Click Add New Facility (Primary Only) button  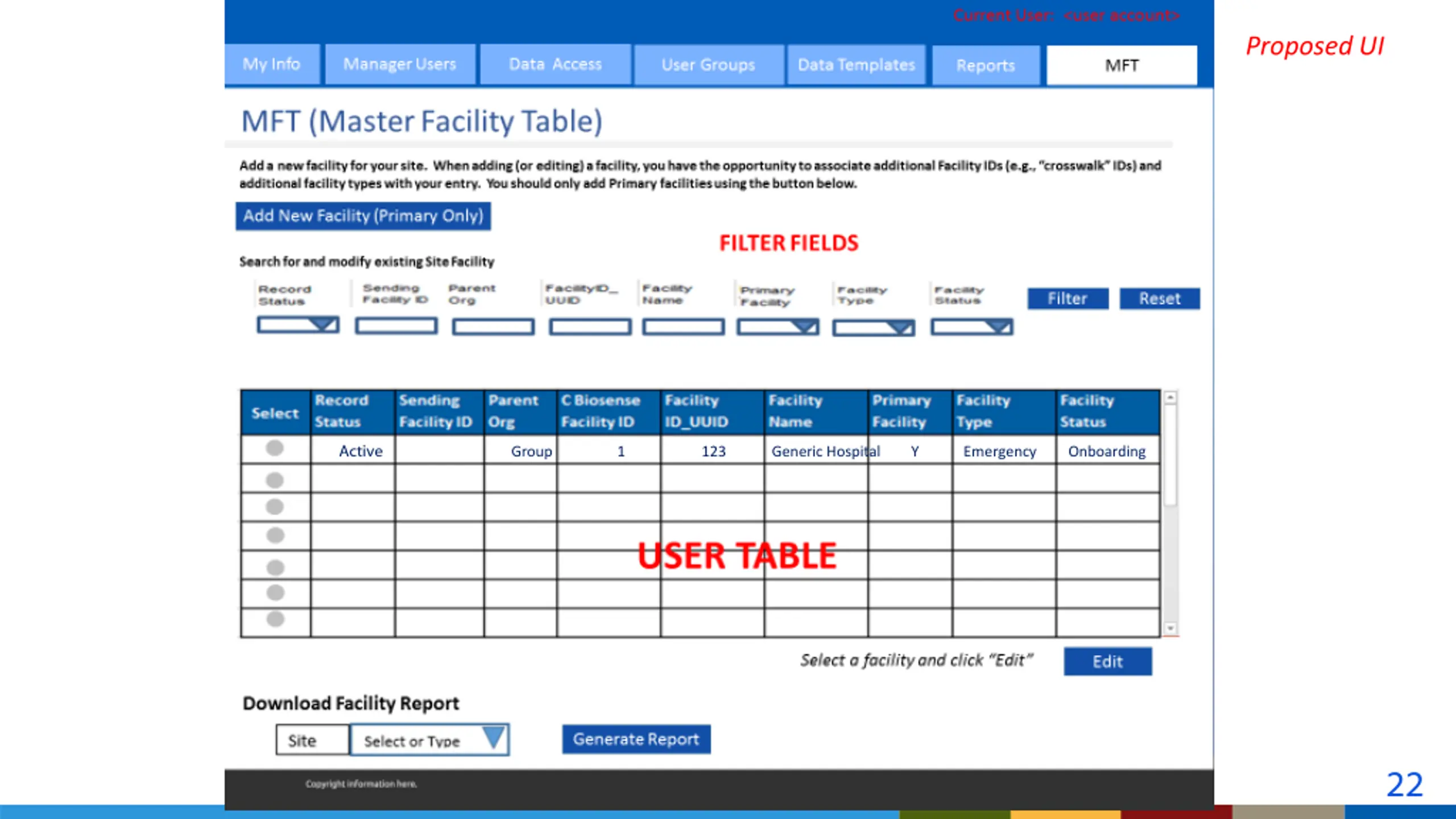[363, 216]
